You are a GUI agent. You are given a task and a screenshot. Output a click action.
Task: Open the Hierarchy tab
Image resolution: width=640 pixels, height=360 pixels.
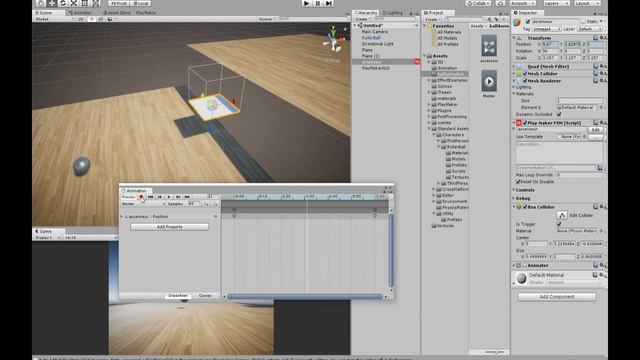click(x=366, y=13)
